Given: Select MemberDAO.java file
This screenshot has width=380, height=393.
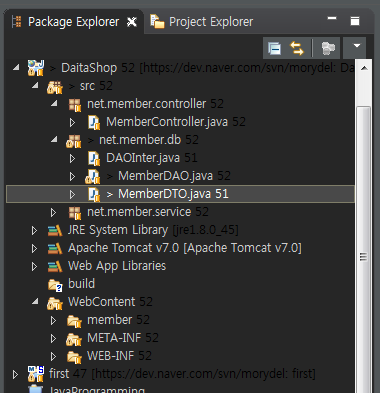Looking at the screenshot, I should (165, 176).
